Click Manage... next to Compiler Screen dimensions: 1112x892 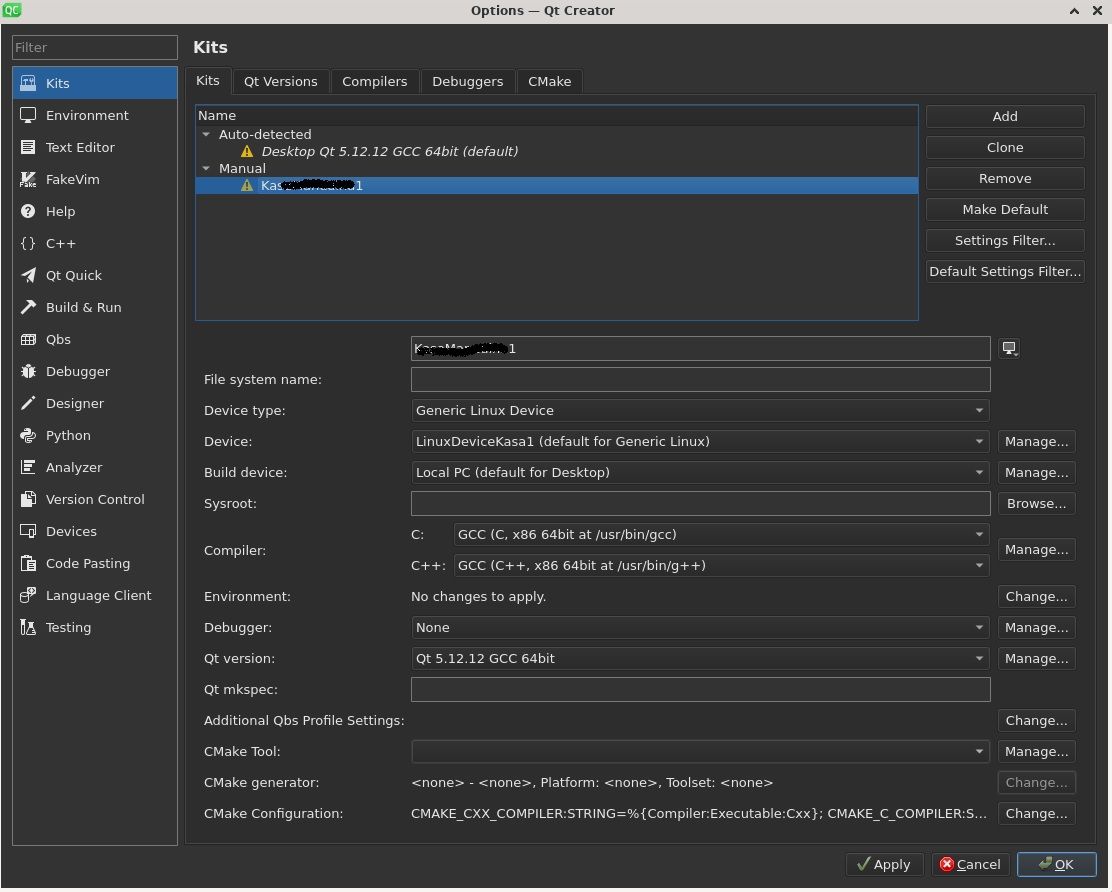(1037, 551)
